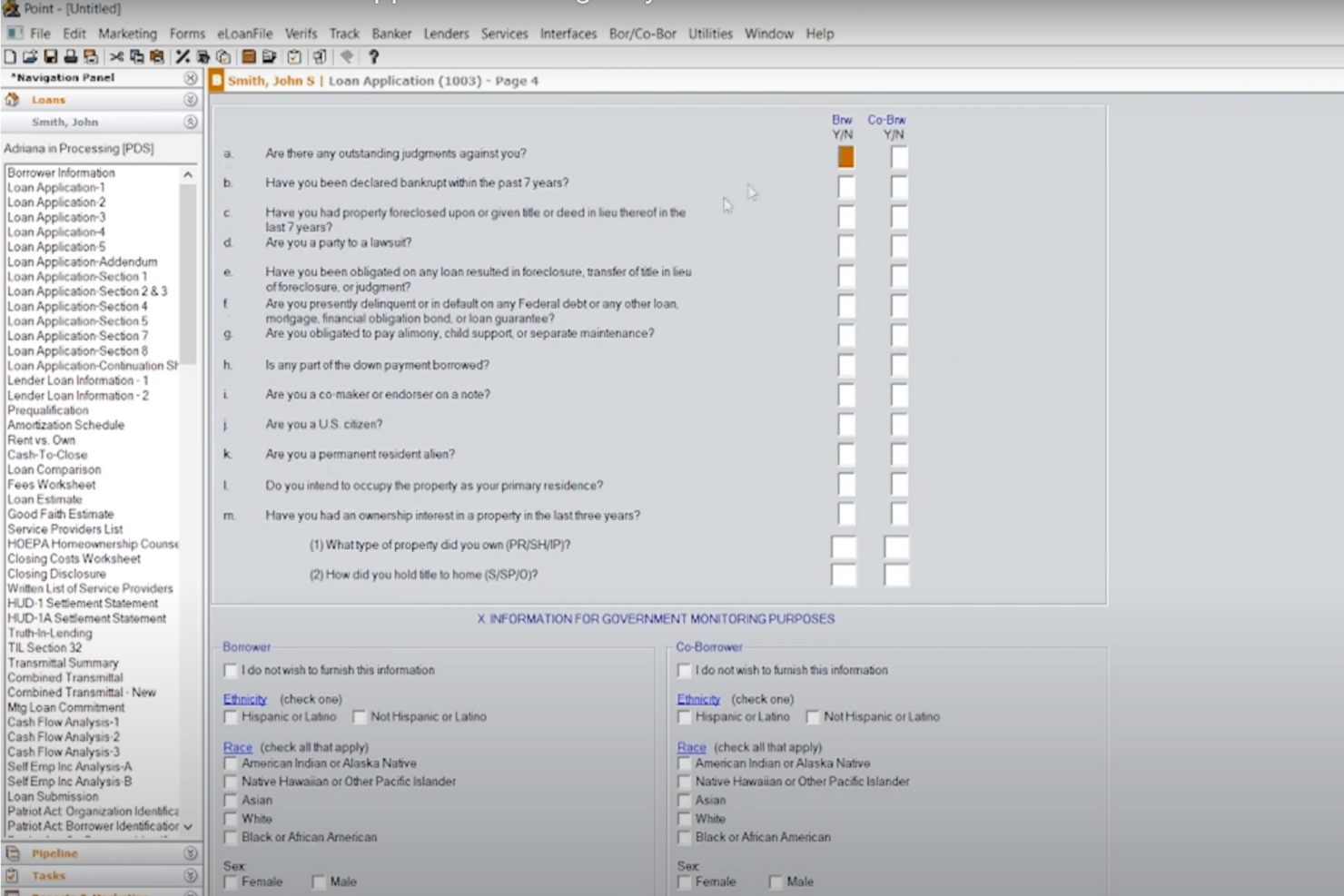Click the Paste clipboard toolbar icon

tap(157, 57)
